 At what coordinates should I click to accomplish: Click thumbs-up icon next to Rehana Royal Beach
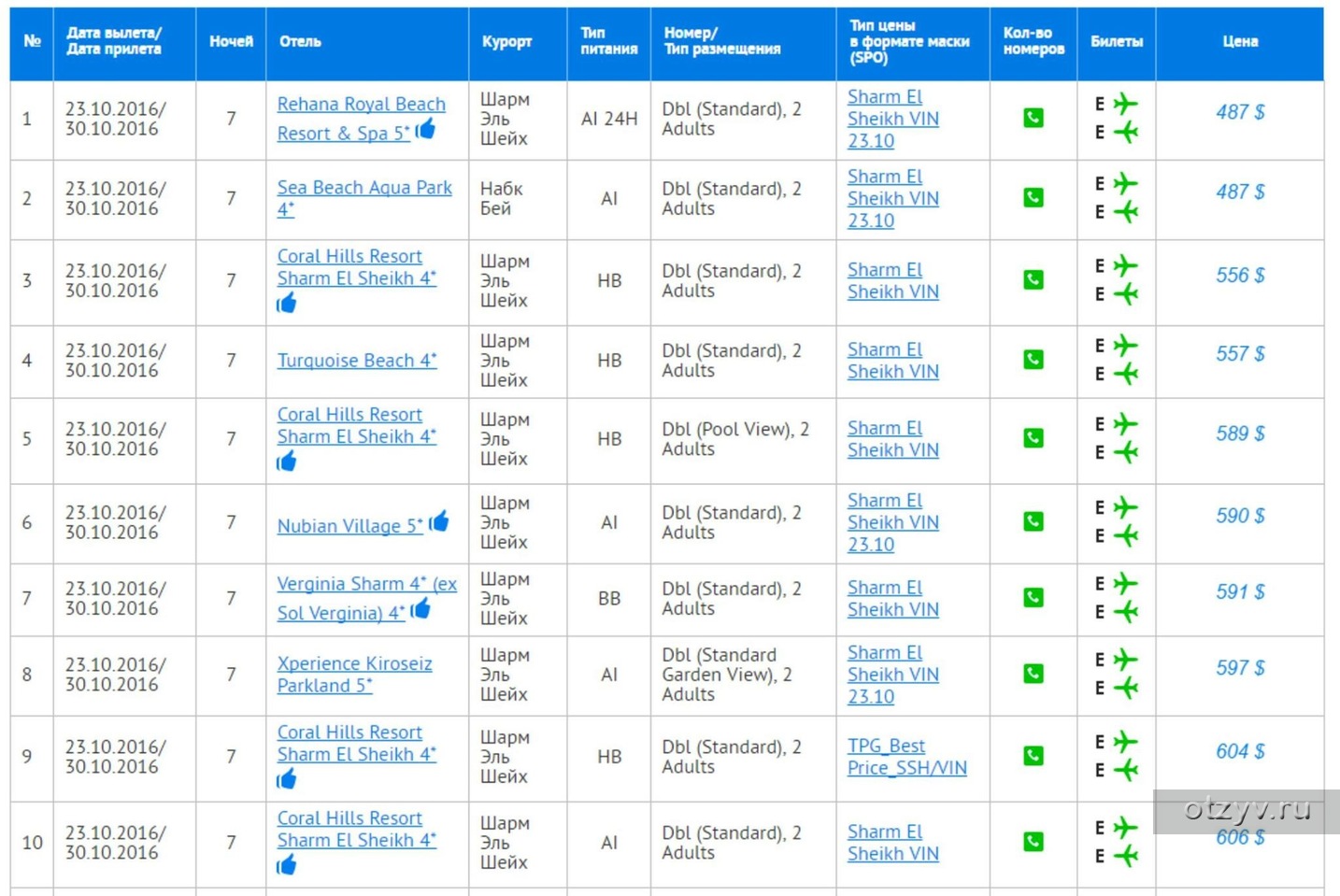click(x=425, y=128)
